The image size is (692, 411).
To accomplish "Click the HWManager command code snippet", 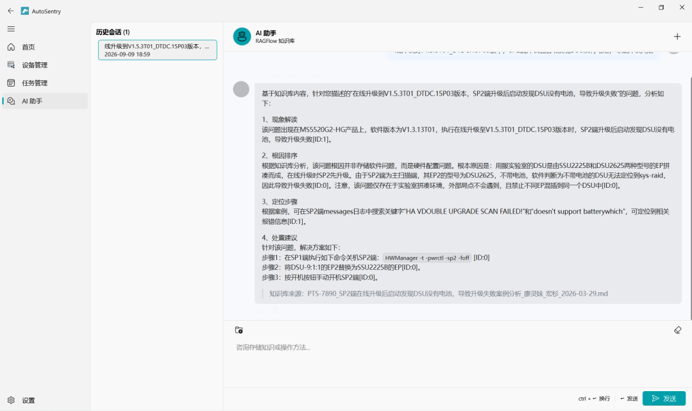I will click(427, 258).
